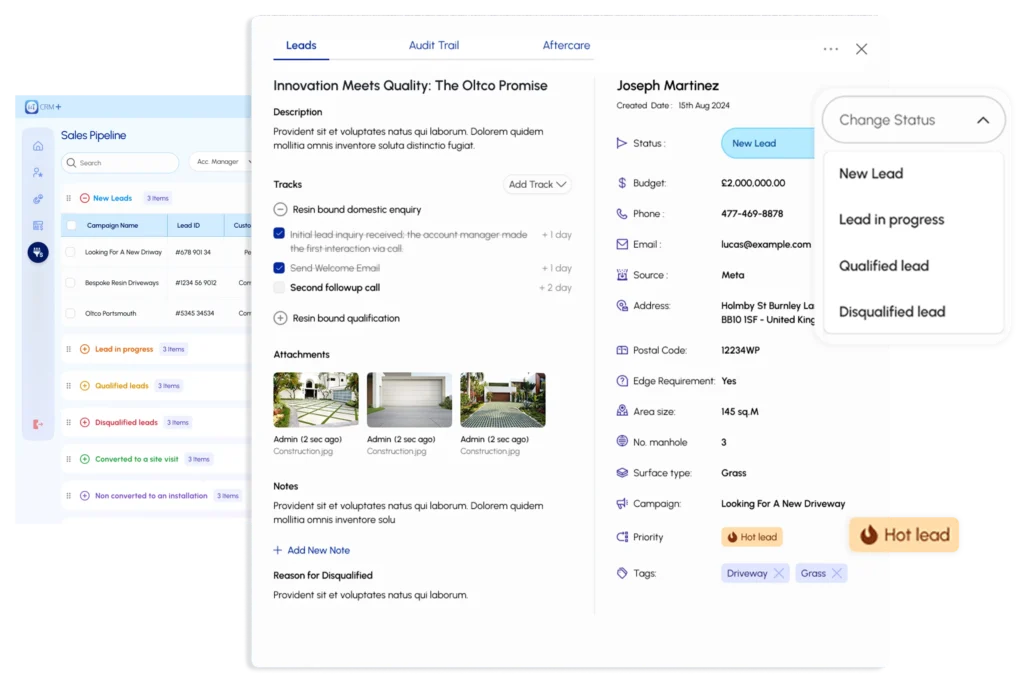Click the Budget dollar icon

(622, 183)
